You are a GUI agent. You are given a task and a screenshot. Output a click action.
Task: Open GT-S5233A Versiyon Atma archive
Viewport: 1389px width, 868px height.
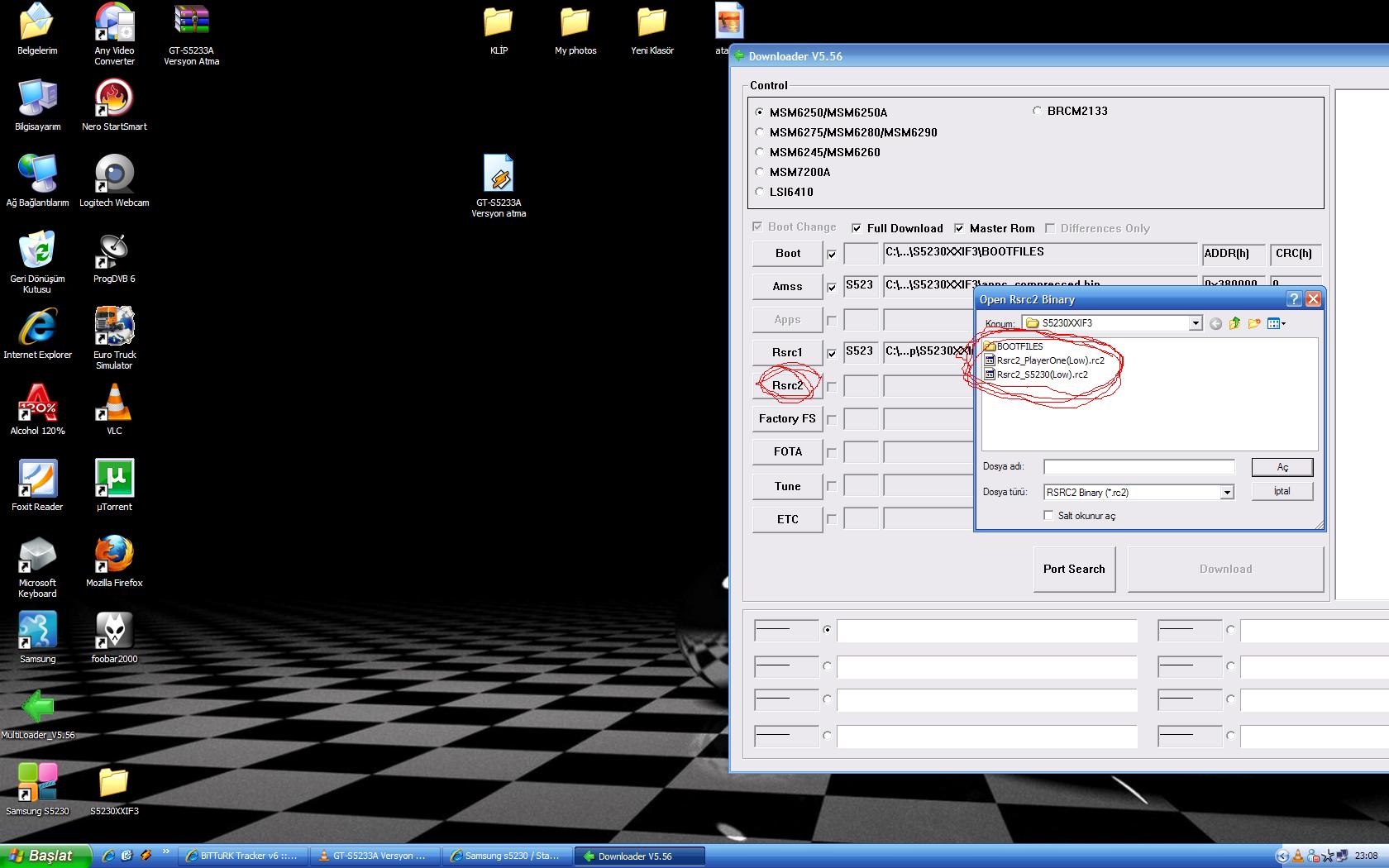pos(191,34)
